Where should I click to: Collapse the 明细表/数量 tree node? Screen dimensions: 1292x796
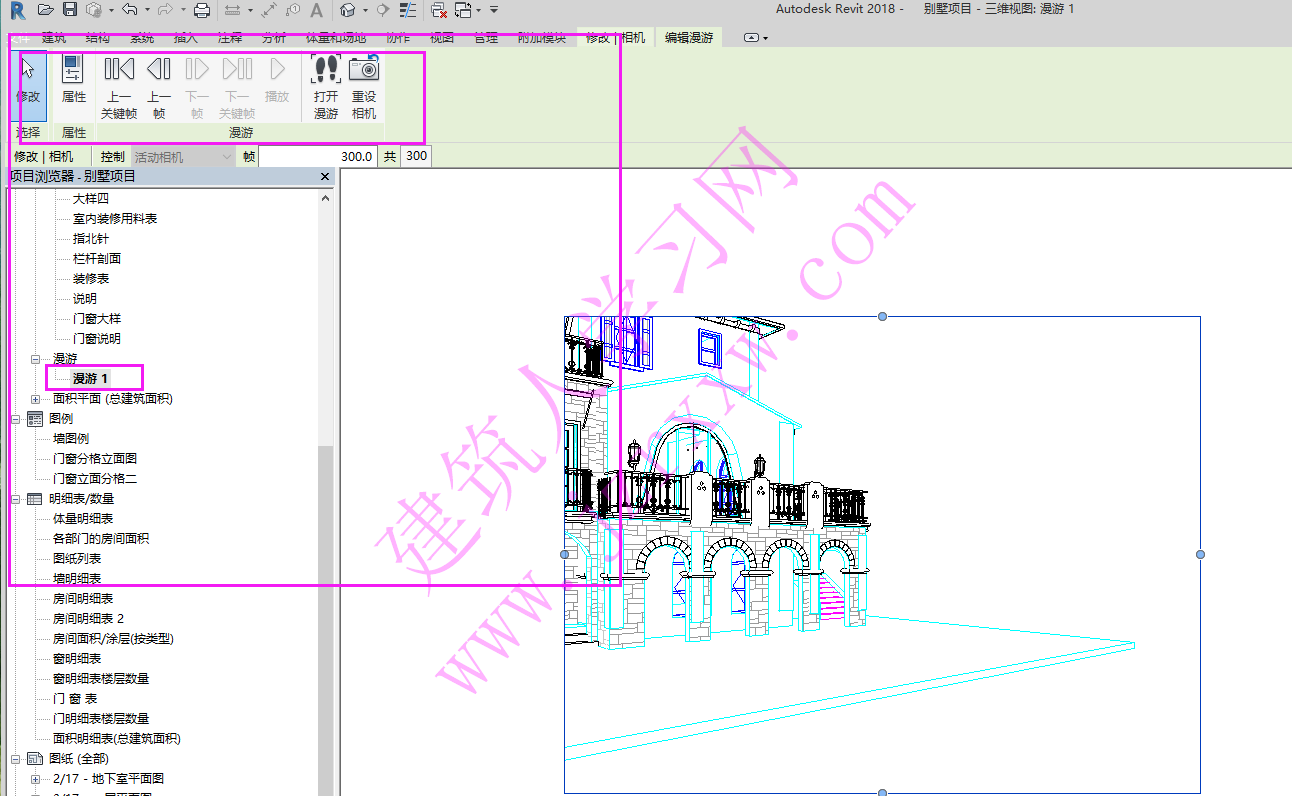[x=16, y=499]
